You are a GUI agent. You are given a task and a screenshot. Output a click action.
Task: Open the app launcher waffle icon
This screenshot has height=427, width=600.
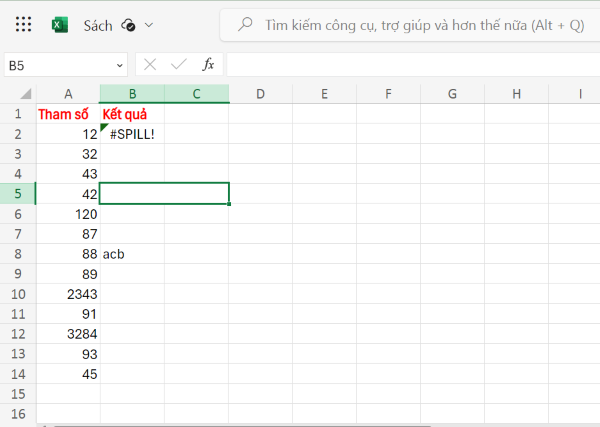(24, 25)
